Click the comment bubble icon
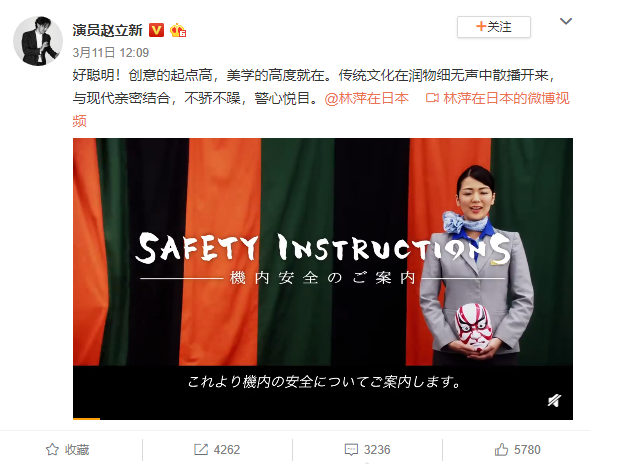Image resolution: width=620 pixels, height=464 pixels. pos(351,450)
